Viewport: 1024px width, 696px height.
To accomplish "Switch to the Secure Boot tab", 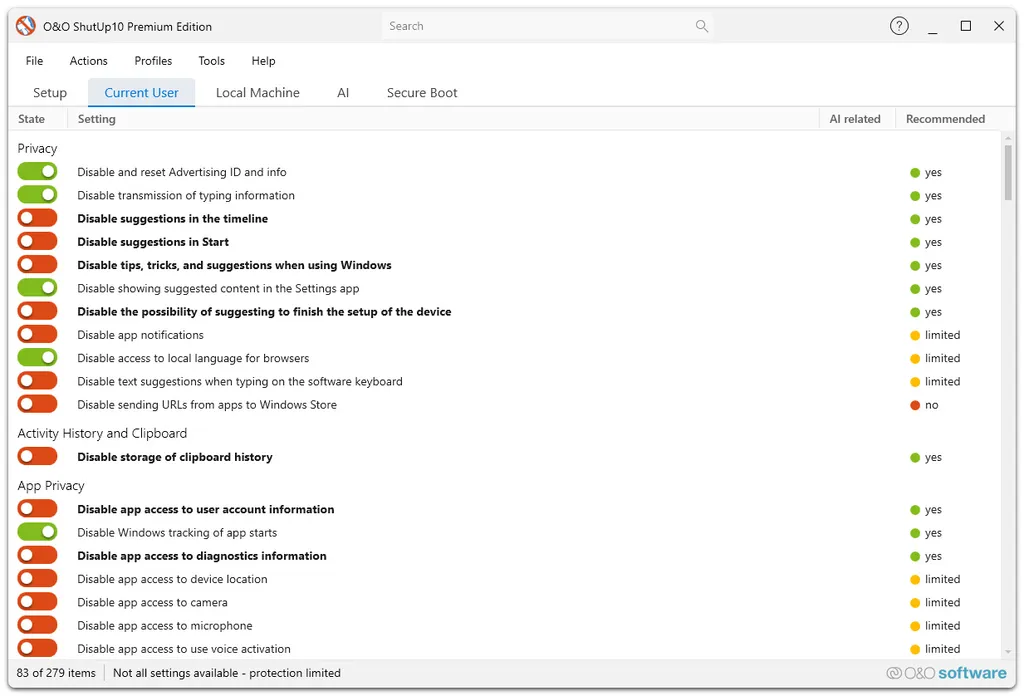I will click(422, 93).
